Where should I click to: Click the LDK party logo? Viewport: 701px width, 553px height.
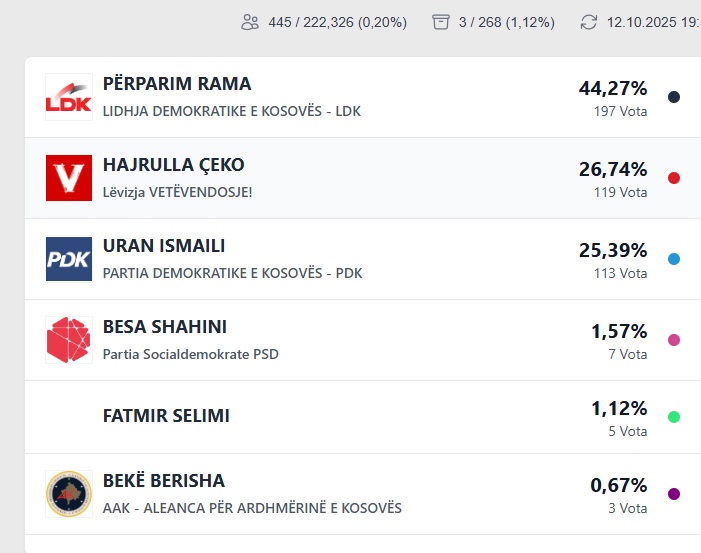[x=69, y=97]
